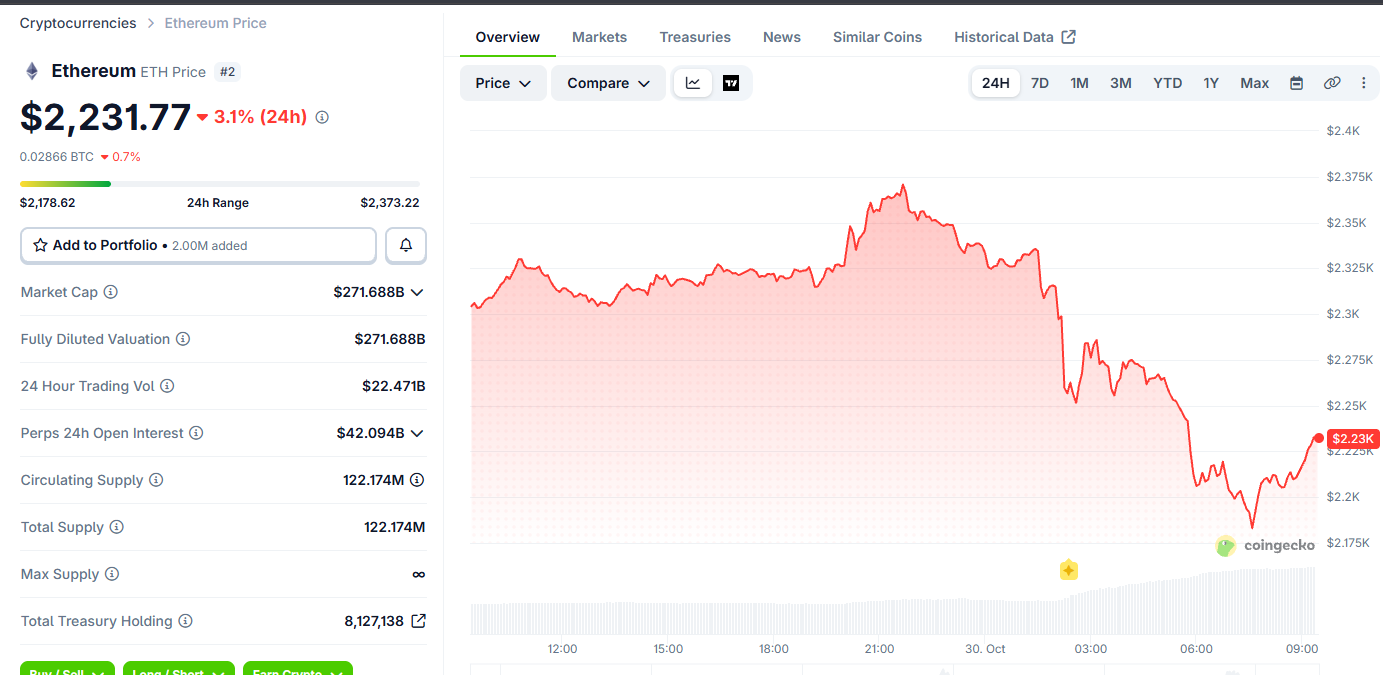
Task: Show Market Cap info tooltip icon
Action: tap(111, 292)
